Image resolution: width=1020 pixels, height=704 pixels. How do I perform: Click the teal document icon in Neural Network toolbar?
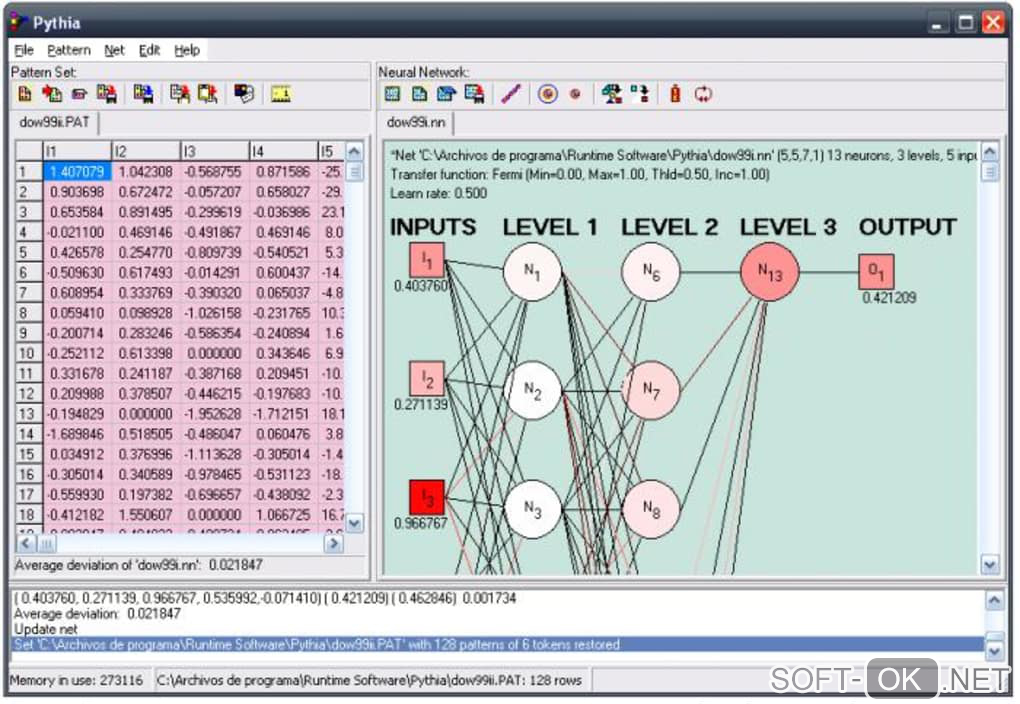tap(420, 94)
